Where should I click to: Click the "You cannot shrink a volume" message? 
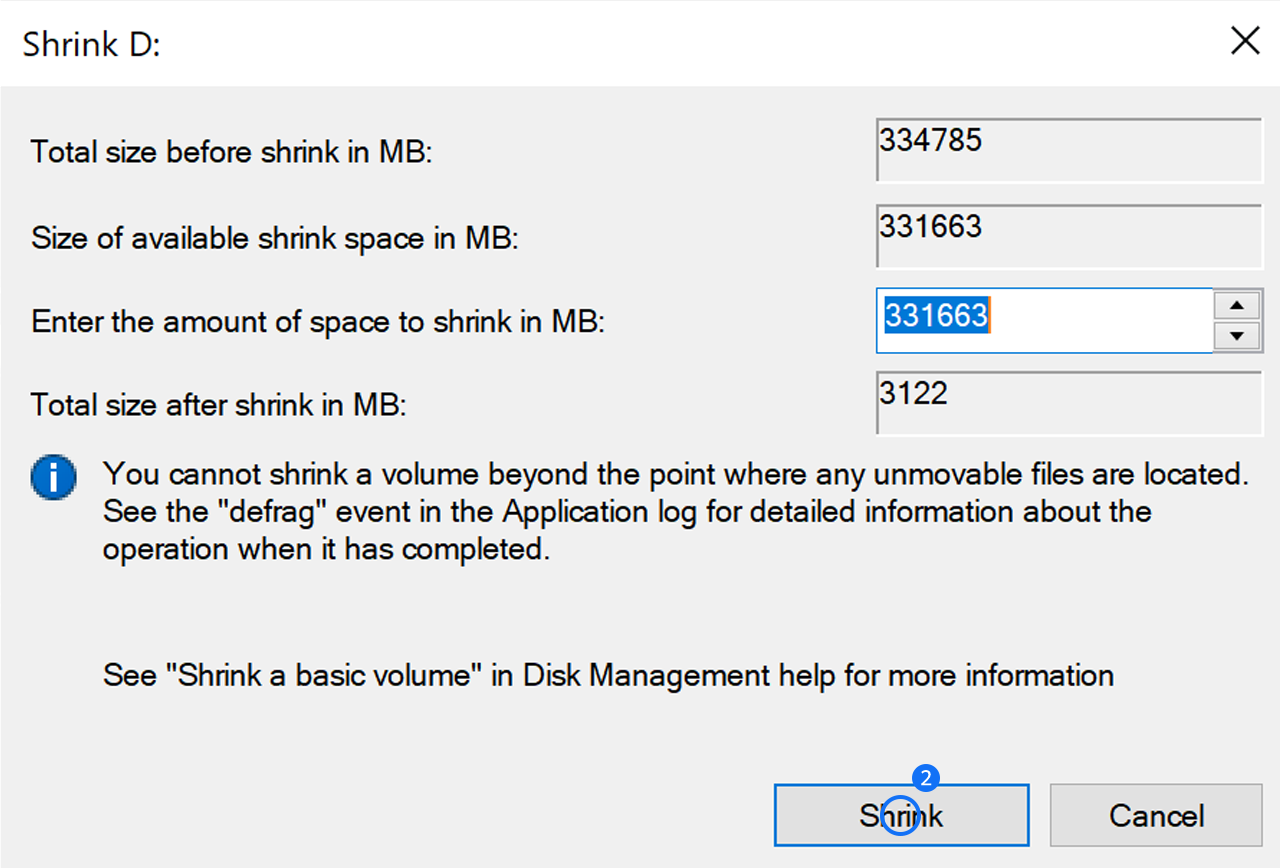pos(676,472)
